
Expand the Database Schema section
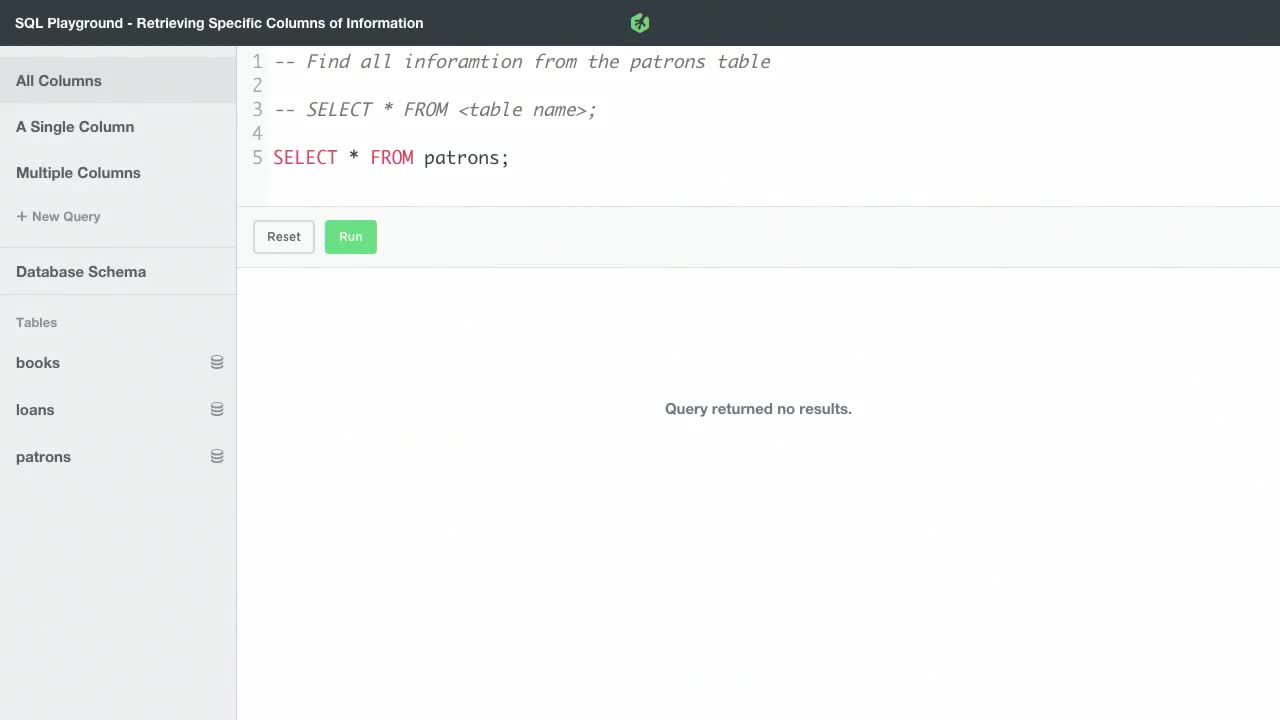80,271
